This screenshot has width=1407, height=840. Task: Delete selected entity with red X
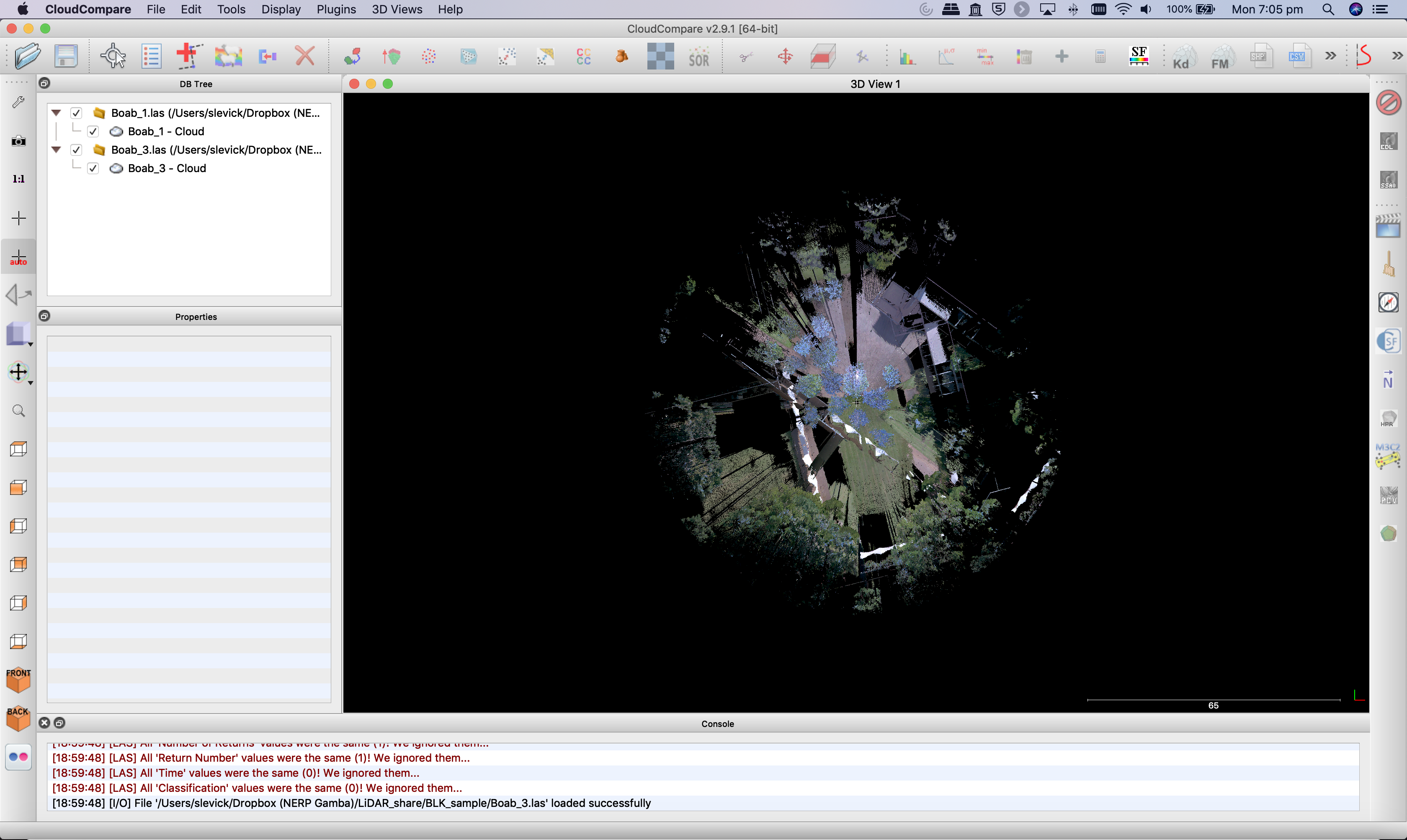[x=305, y=56]
